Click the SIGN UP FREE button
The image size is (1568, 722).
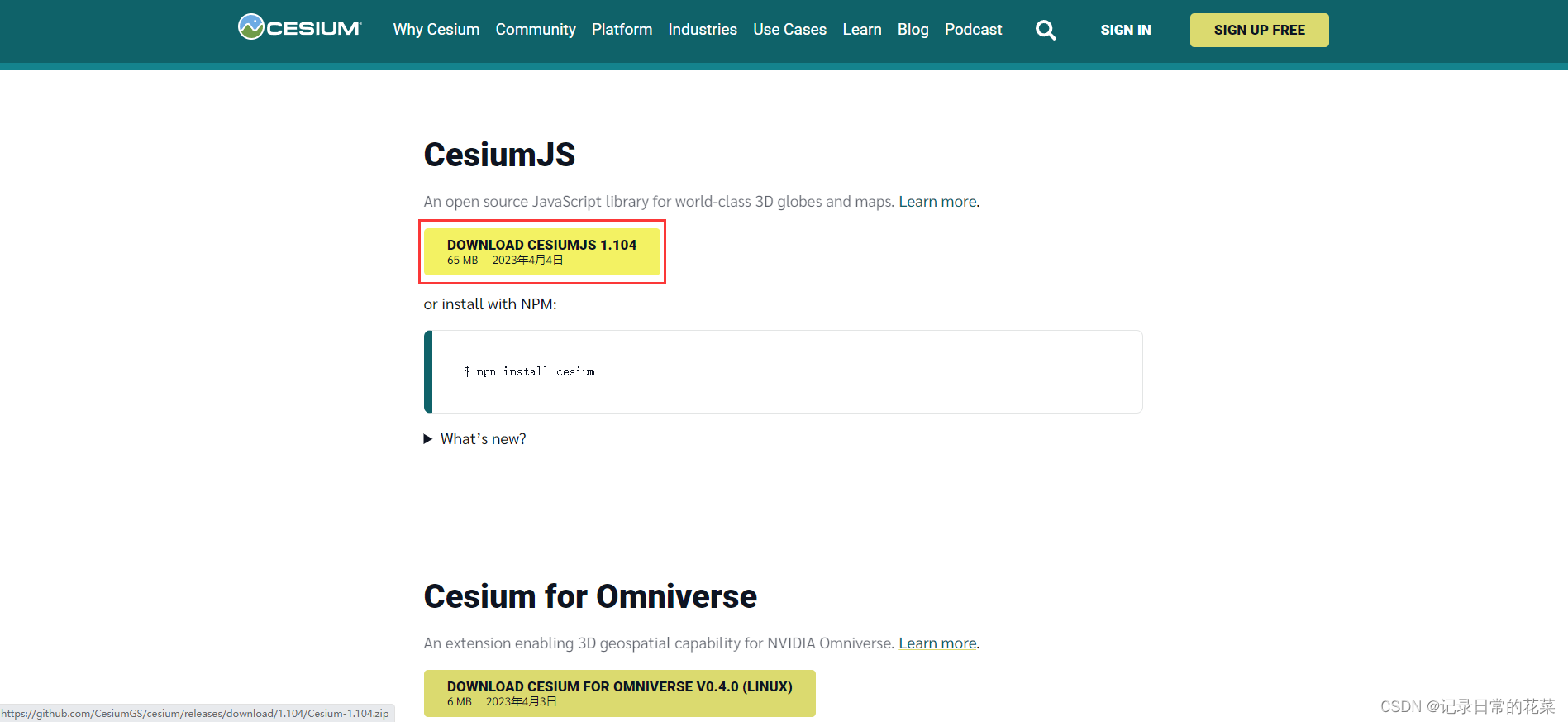tap(1259, 30)
